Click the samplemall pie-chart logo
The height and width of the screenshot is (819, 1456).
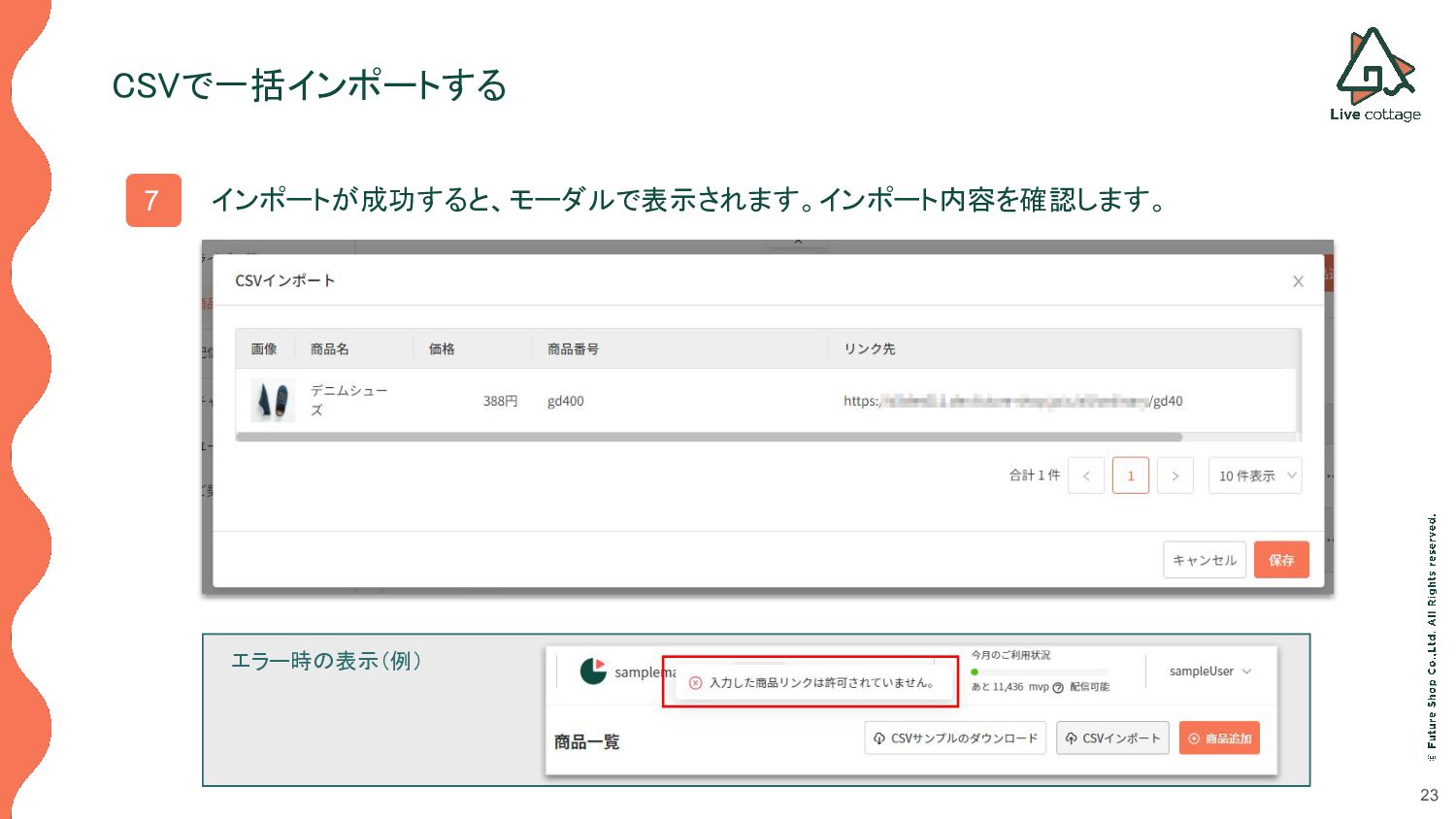point(593,672)
